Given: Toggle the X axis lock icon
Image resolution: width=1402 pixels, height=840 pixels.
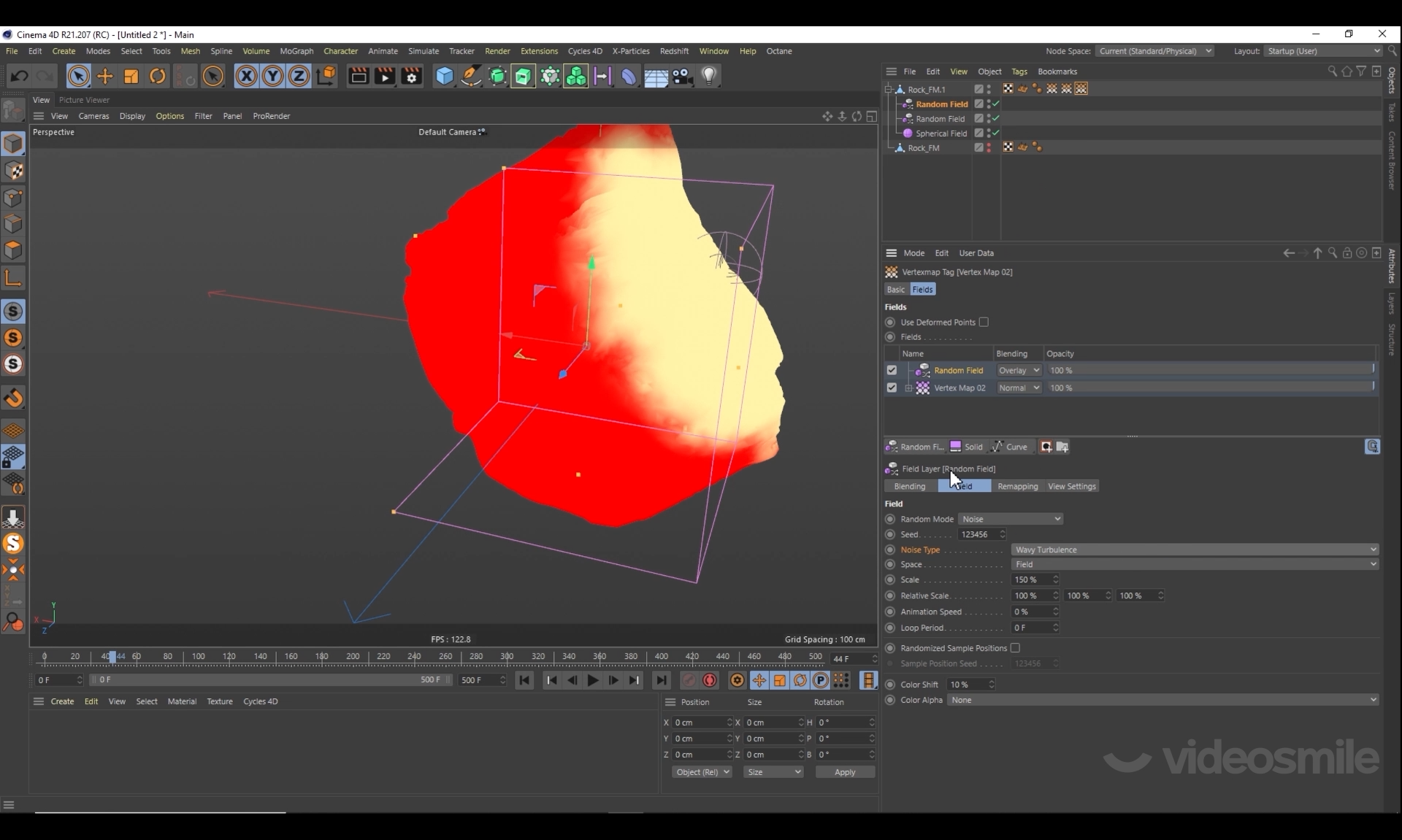Looking at the screenshot, I should [246, 76].
